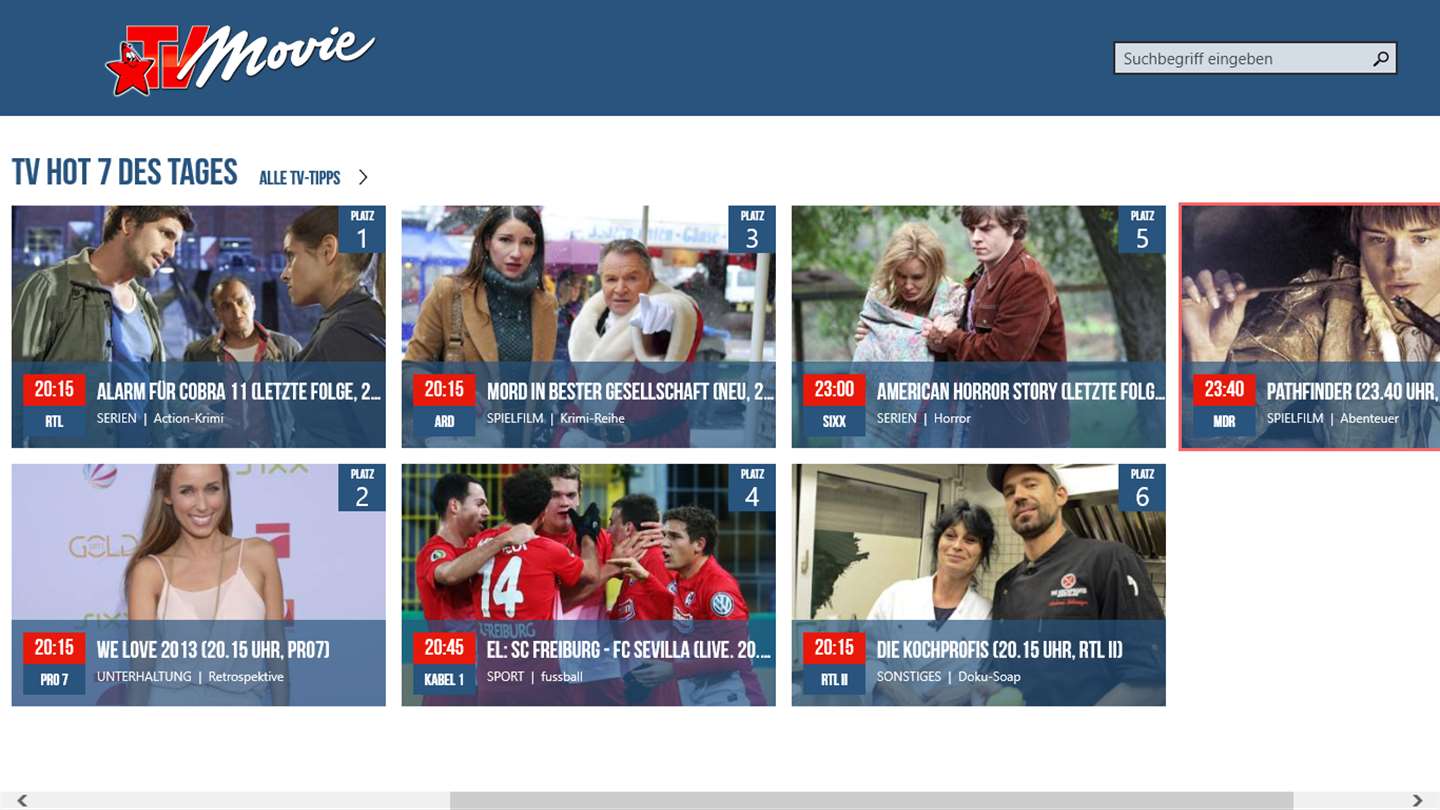The image size is (1440, 810).
Task: Open EL: SC Freiburg - FC Sevilla tile
Action: pyautogui.click(x=588, y=585)
